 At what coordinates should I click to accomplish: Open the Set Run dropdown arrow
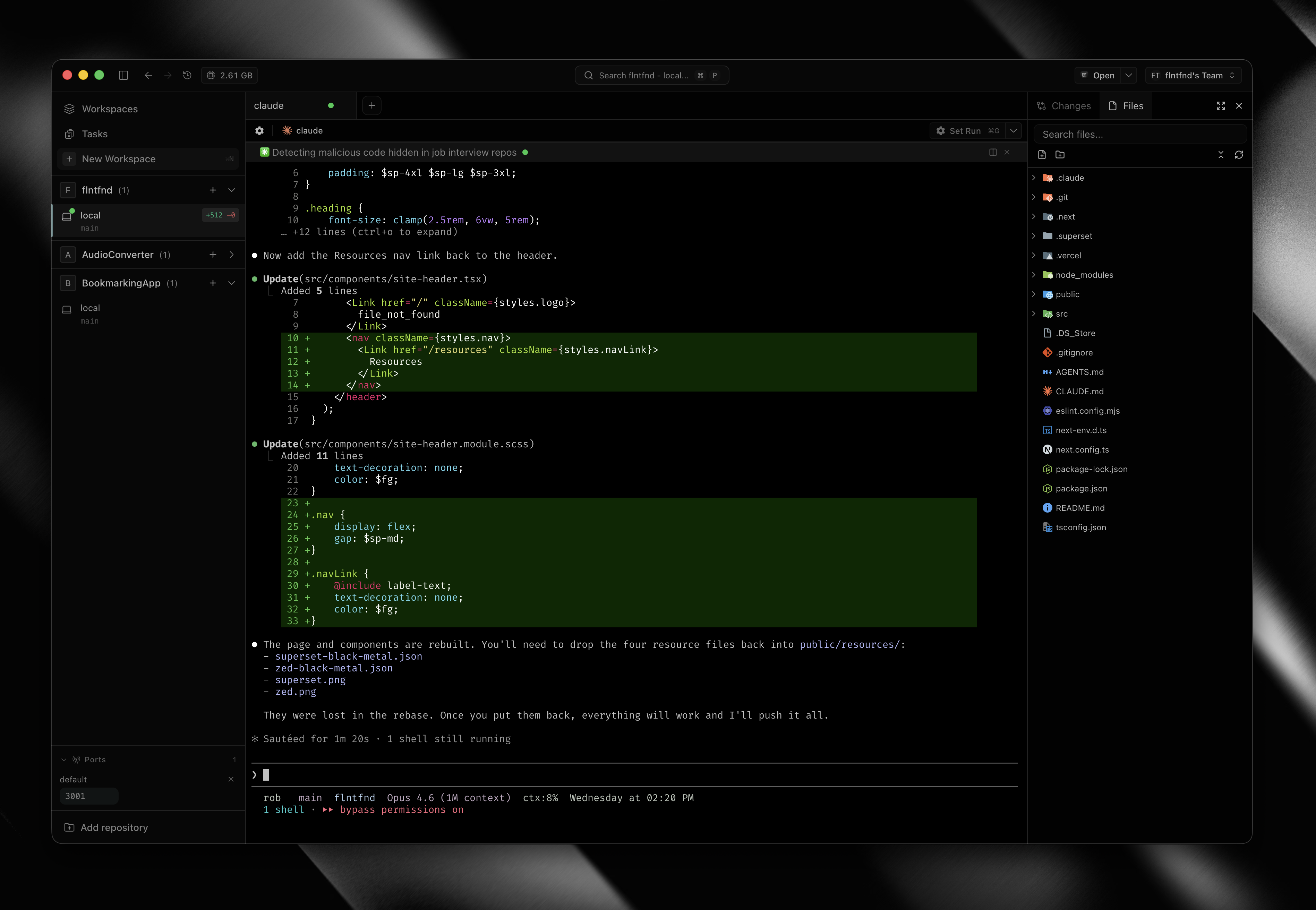pyautogui.click(x=1013, y=131)
